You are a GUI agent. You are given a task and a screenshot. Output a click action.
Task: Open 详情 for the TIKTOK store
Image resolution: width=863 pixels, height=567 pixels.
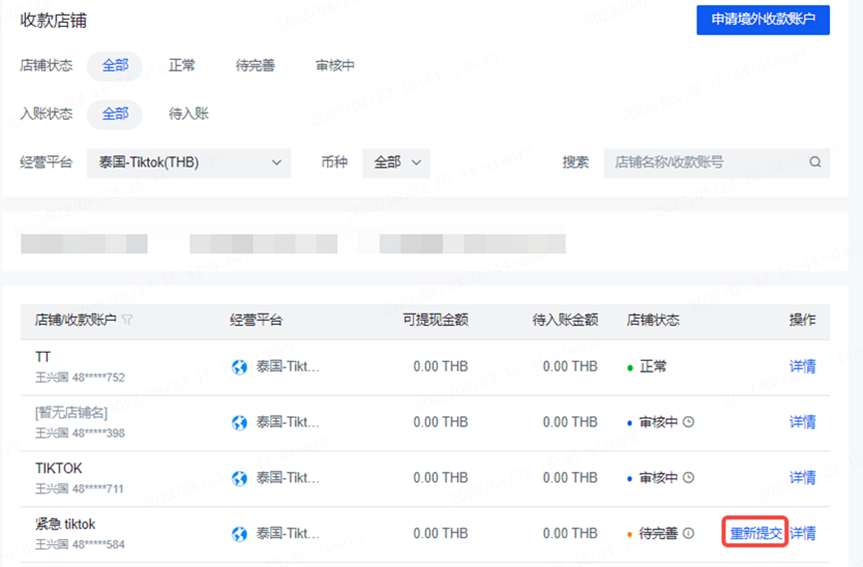tap(802, 478)
